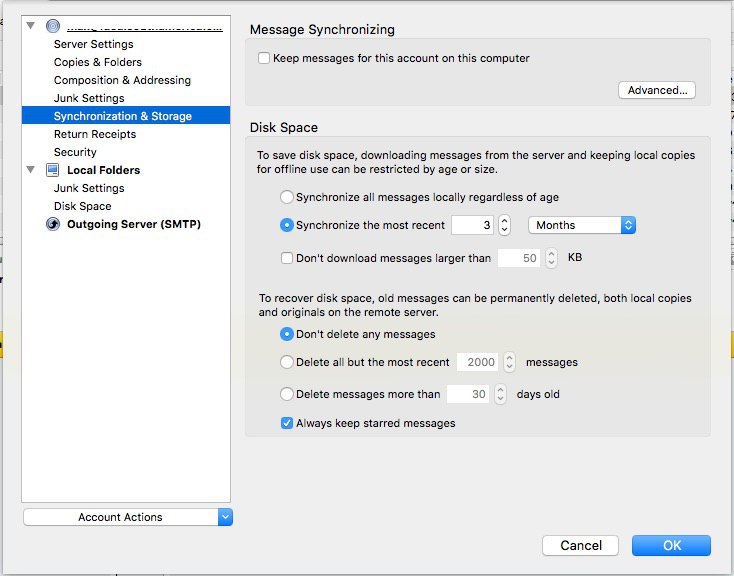Viewport: 734px width, 576px height.
Task: Collapse the email account tree triangle
Action: (33, 26)
